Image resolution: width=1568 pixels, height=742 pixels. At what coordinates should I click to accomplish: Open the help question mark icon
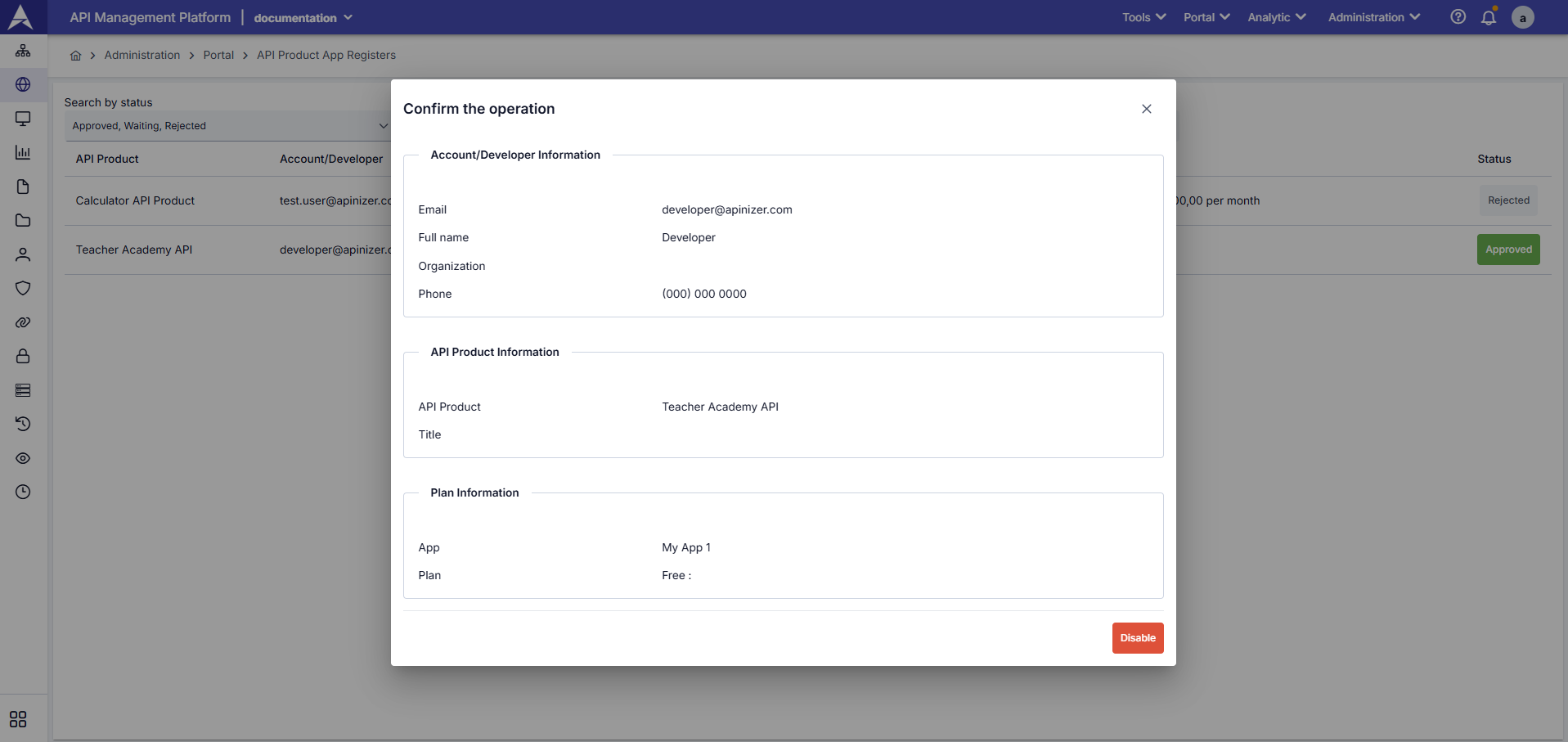(1458, 16)
